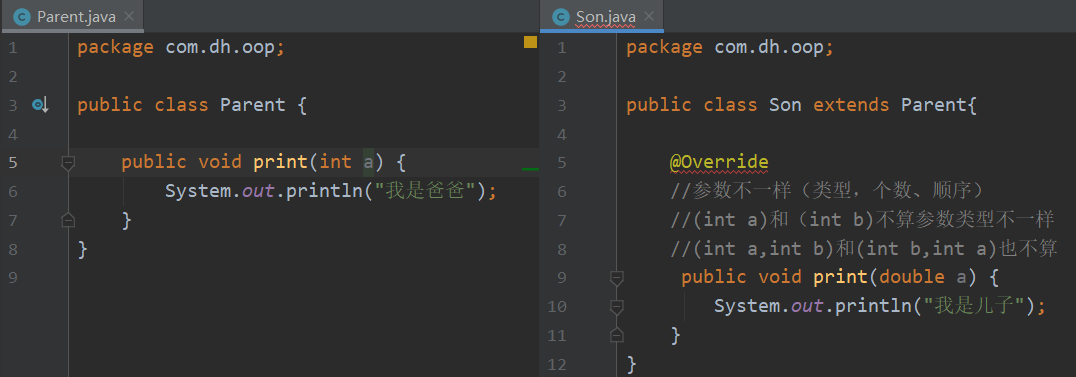Image resolution: width=1076 pixels, height=377 pixels.
Task: Click class name 'Parent' in Parent.java declaration
Action: pos(253,105)
